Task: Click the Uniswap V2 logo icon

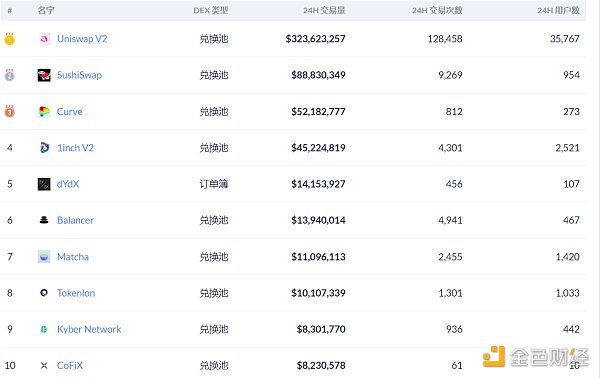Action: 44,39
